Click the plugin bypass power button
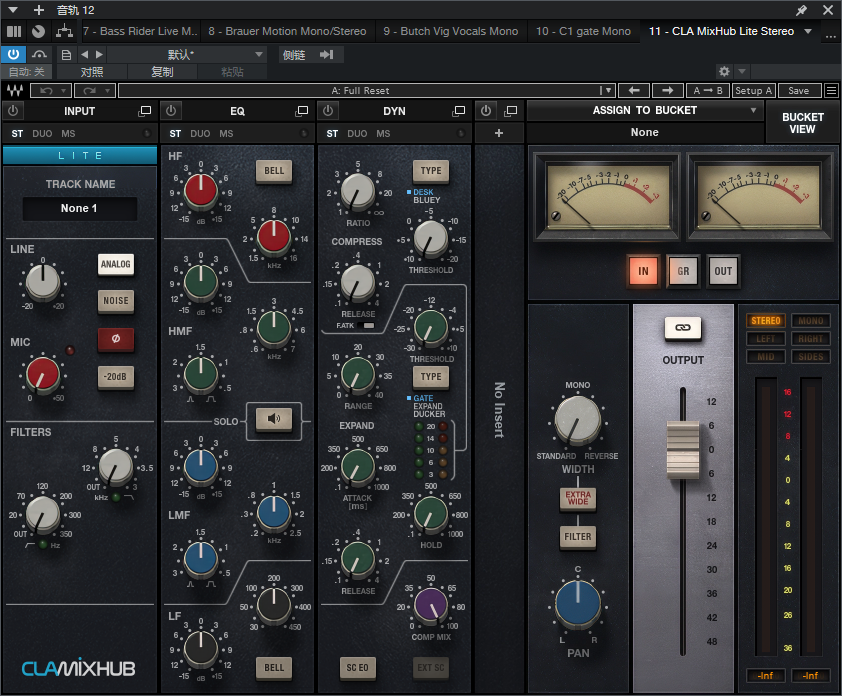The height and width of the screenshot is (696, 842). (13, 54)
